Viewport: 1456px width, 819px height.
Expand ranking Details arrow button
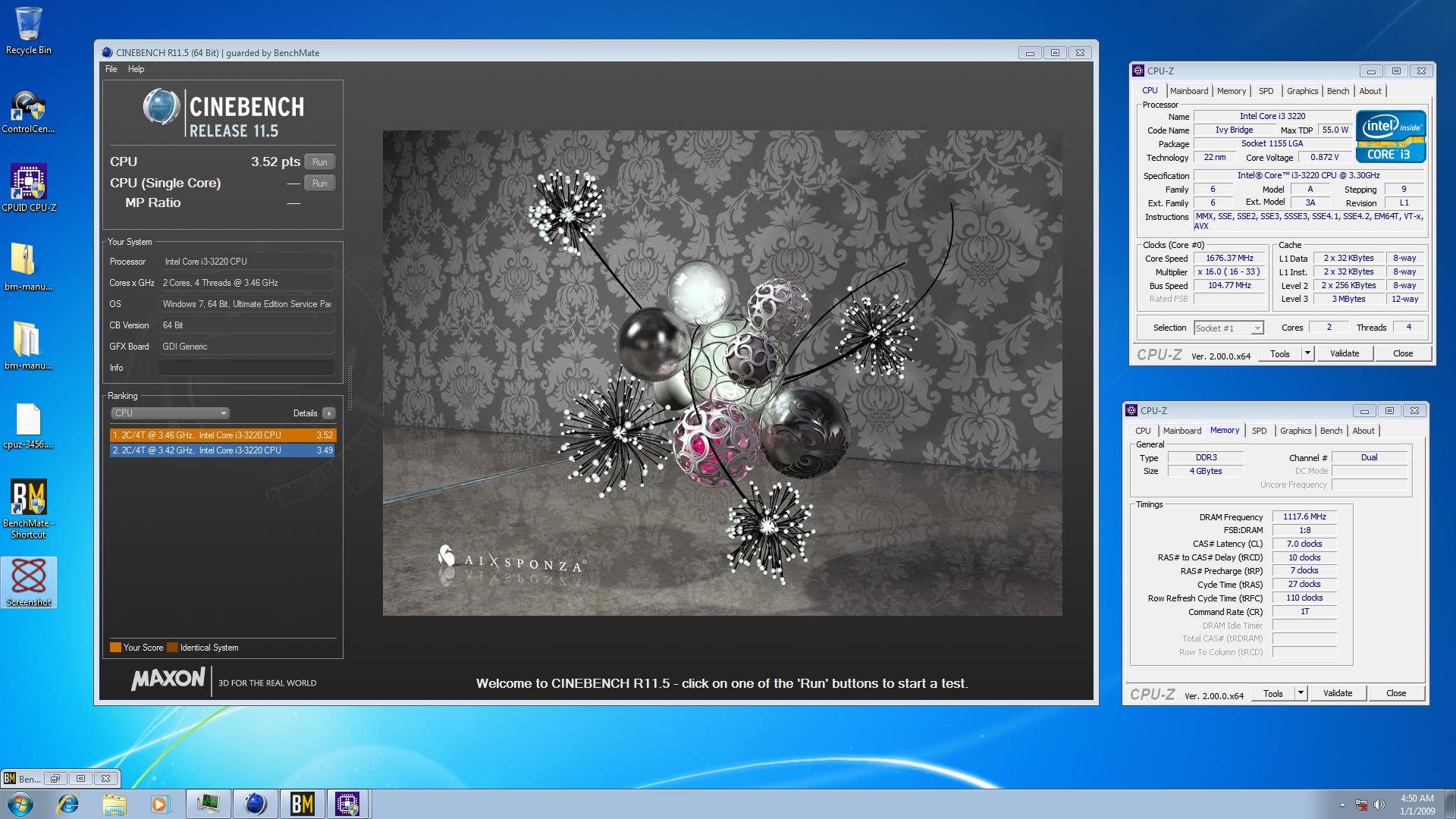point(328,413)
